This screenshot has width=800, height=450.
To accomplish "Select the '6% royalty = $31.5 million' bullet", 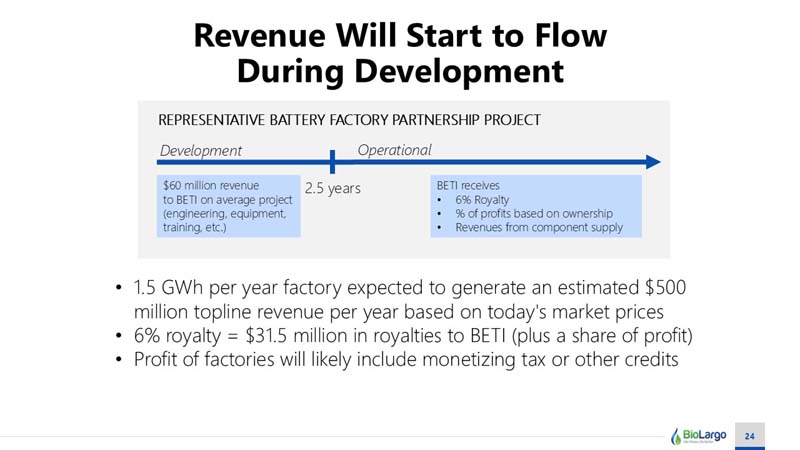I will click(x=413, y=336).
